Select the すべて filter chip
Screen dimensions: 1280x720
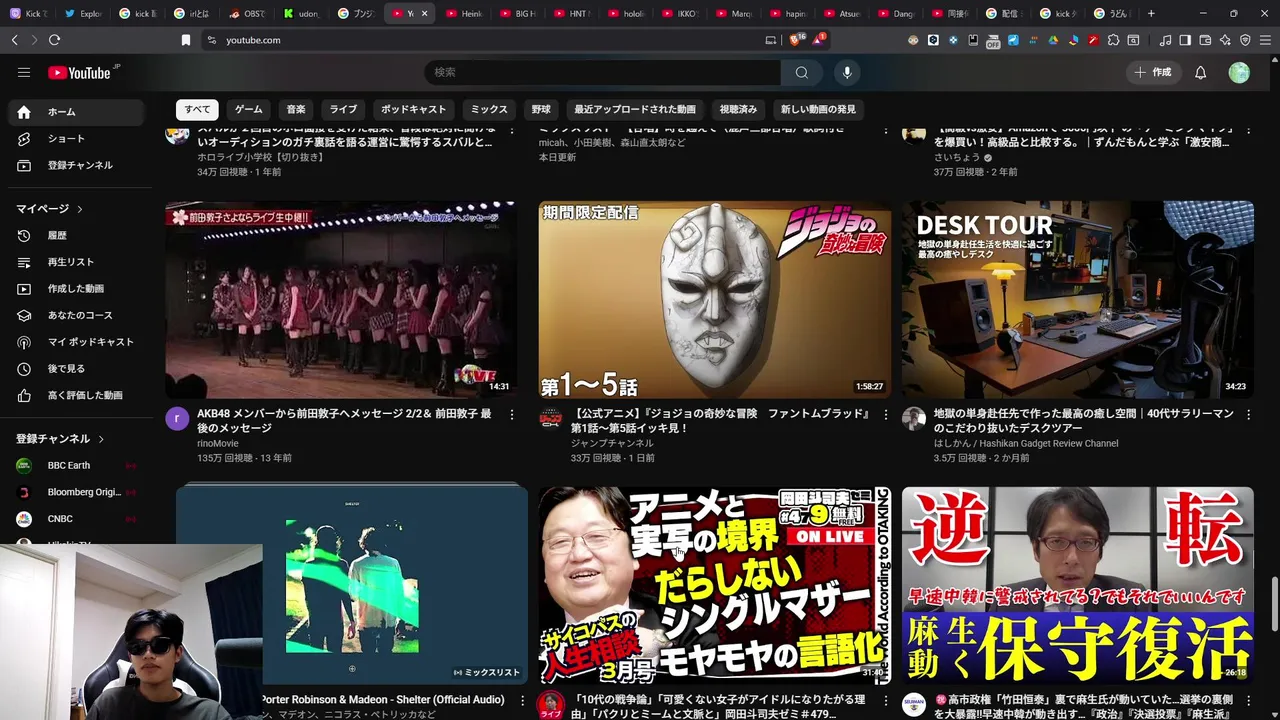197,109
